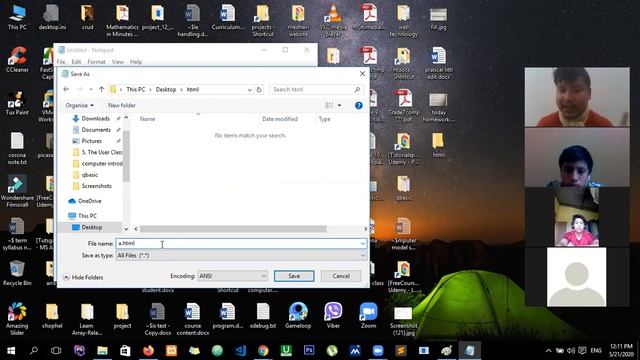
Task: Select Desktop in the navigation tree
Action: point(91,227)
